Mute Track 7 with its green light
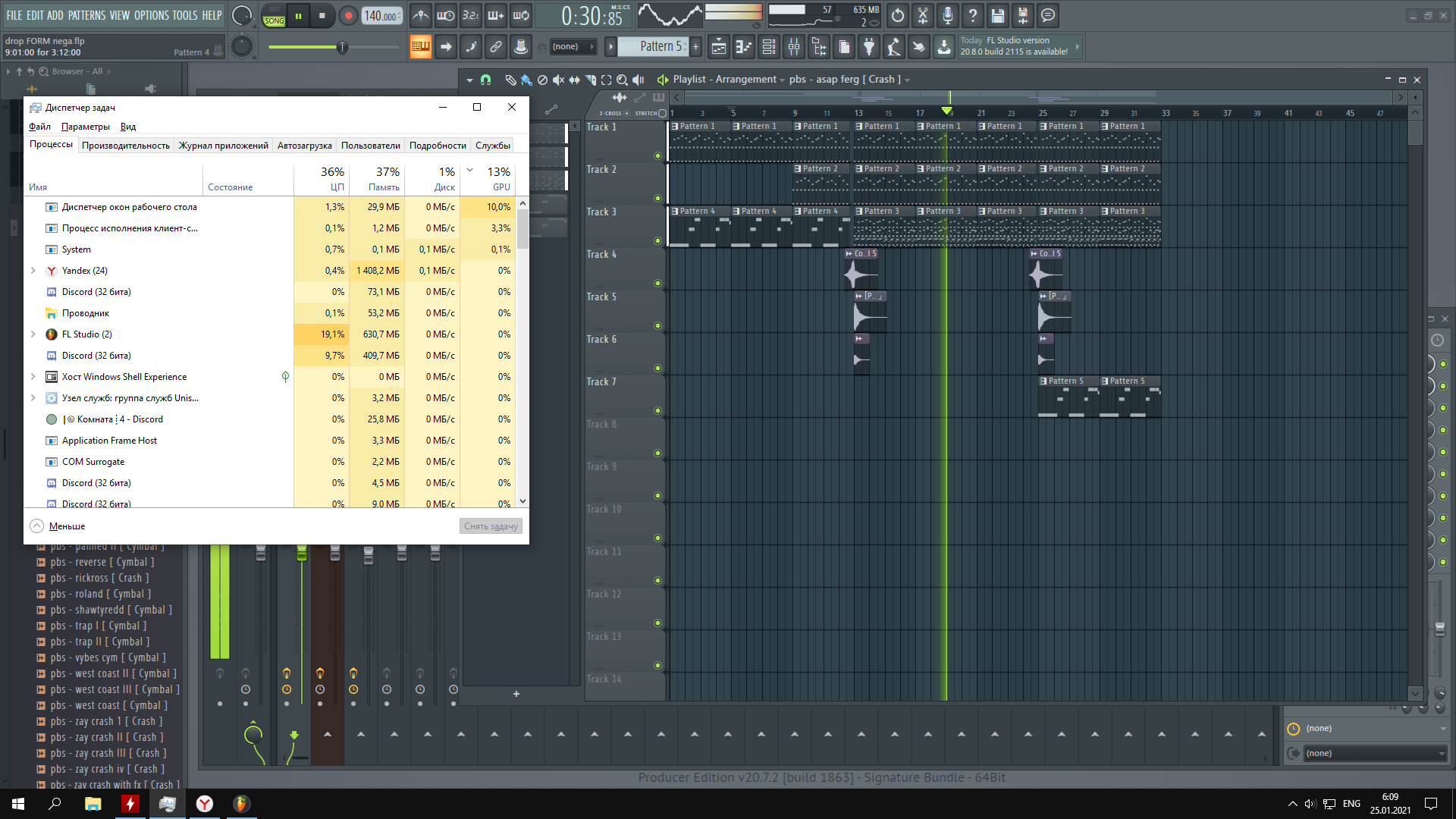 pos(657,411)
